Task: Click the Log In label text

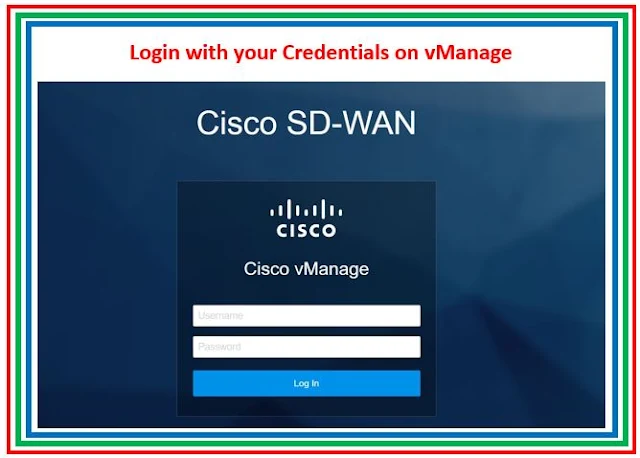Action: [x=306, y=383]
